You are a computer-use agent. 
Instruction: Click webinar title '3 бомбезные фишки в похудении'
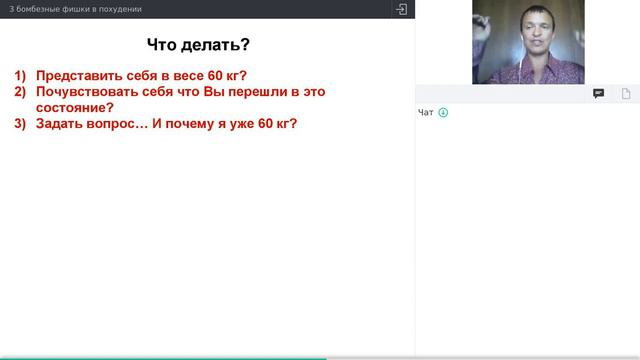pos(75,9)
